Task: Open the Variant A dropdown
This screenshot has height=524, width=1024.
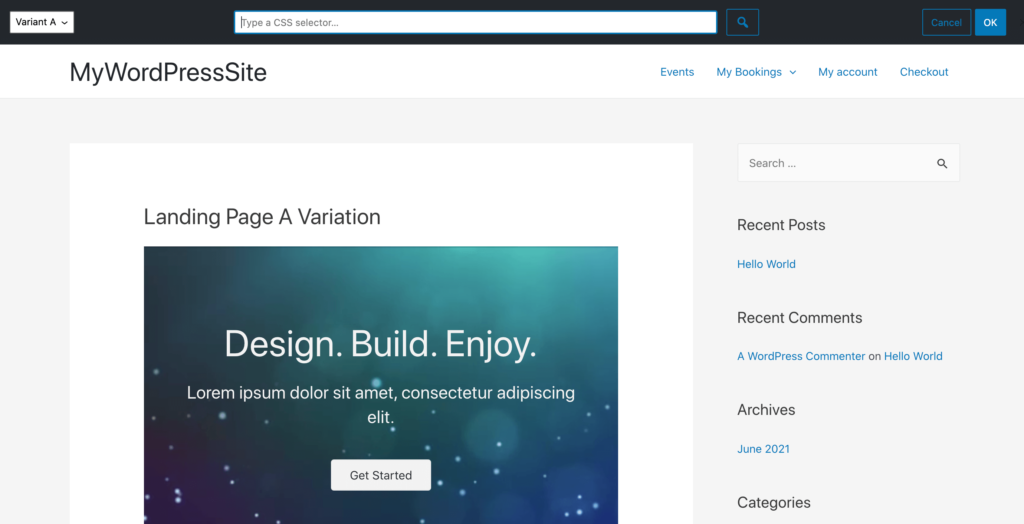Action: point(42,22)
